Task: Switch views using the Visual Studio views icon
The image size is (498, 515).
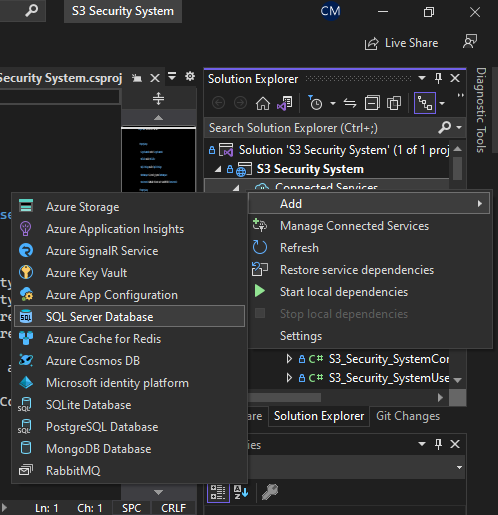Action: point(285,103)
